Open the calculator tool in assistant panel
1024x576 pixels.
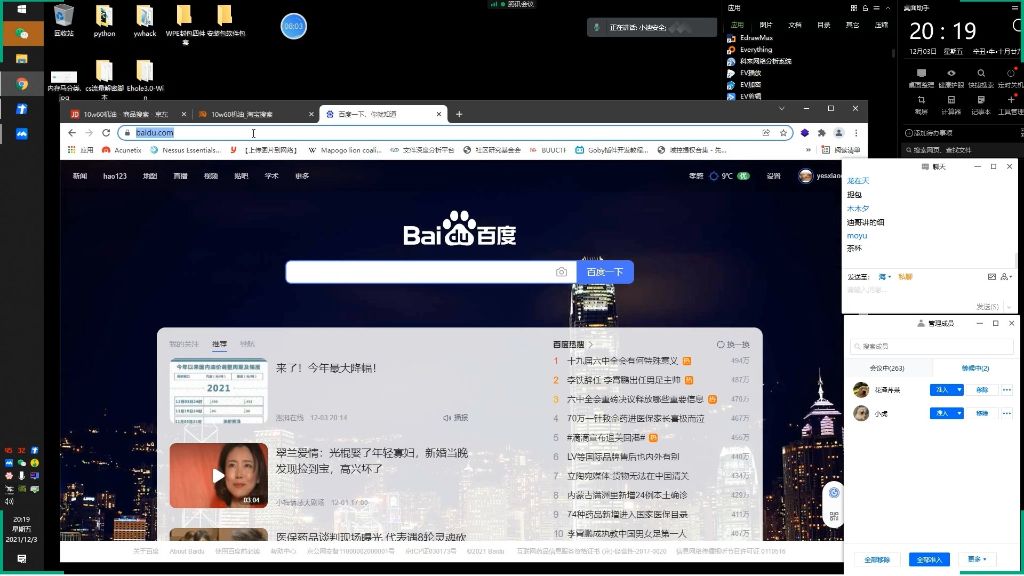(951, 104)
